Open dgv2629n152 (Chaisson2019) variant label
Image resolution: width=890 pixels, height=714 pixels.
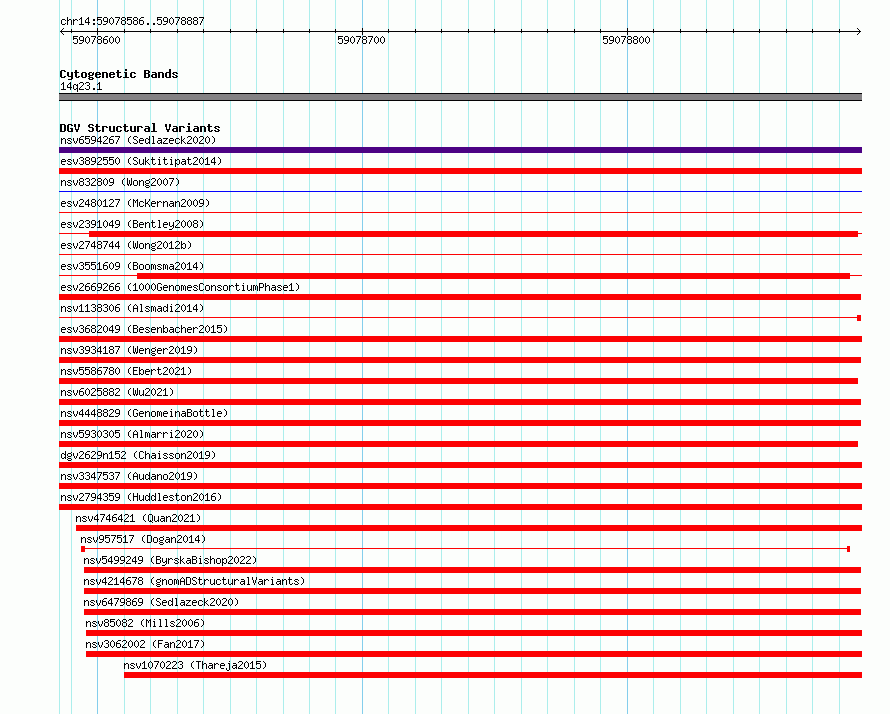pyautogui.click(x=138, y=455)
